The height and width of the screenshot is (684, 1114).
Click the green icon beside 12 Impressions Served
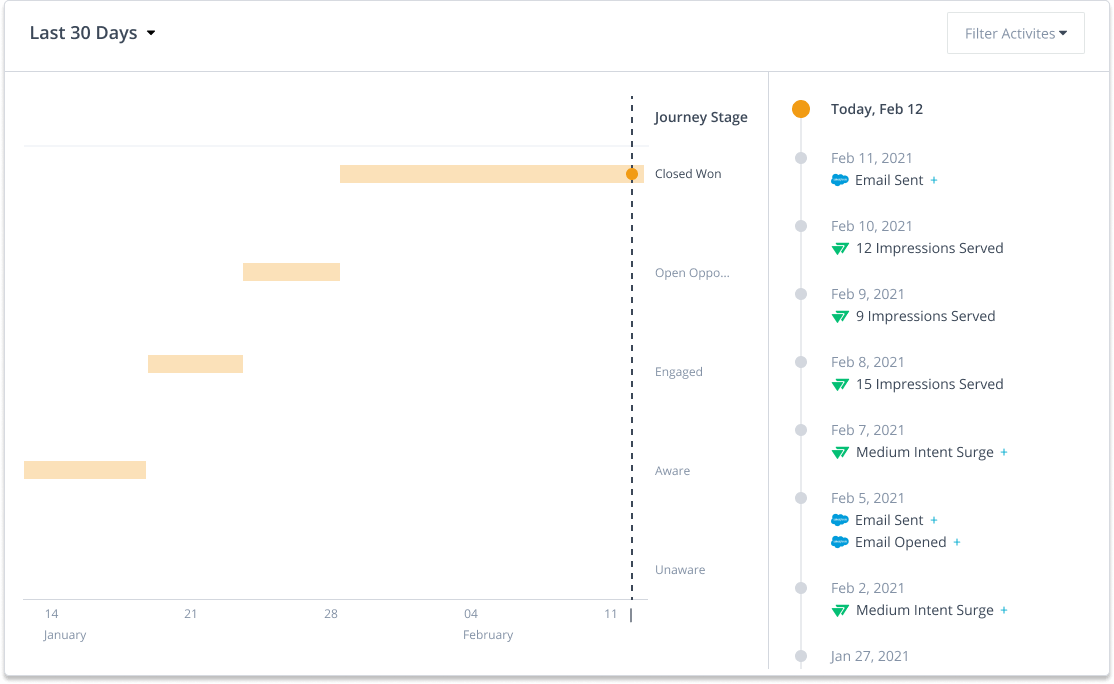click(x=840, y=248)
